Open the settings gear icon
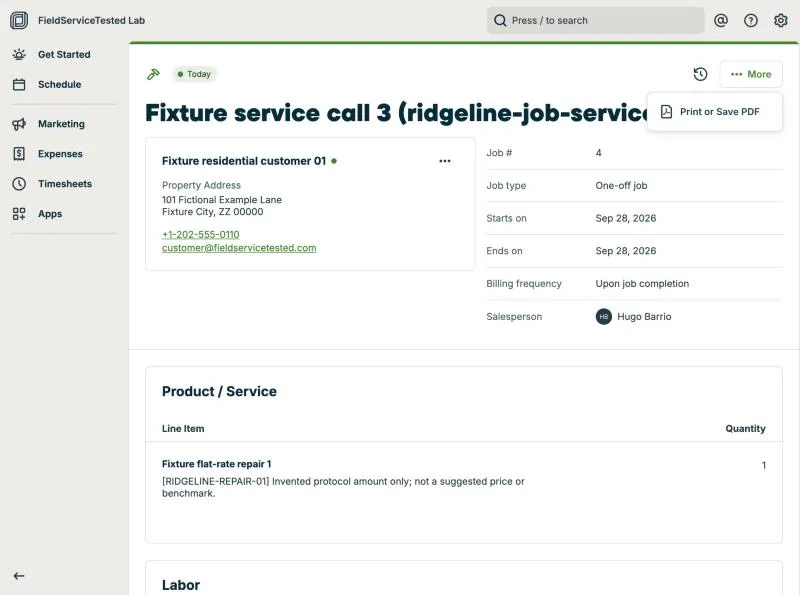 click(x=781, y=20)
